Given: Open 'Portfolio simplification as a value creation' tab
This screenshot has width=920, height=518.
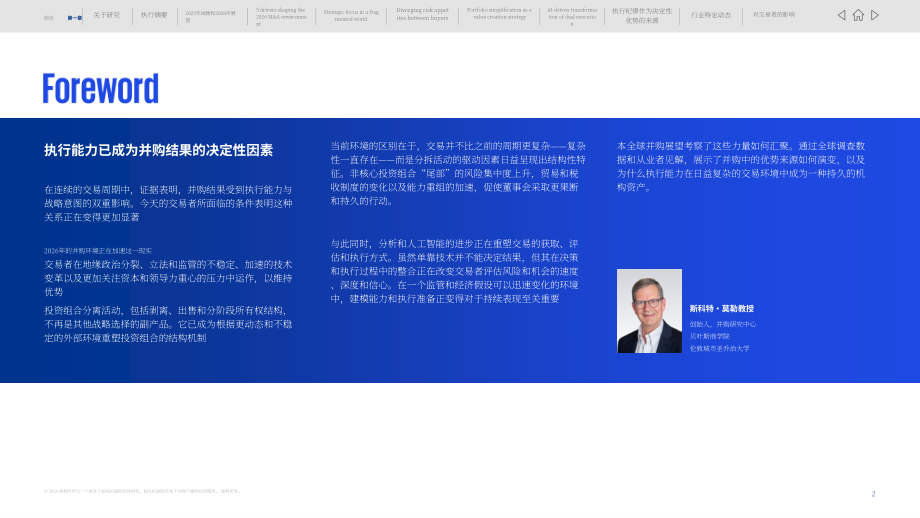Looking at the screenshot, I should 499,13.
